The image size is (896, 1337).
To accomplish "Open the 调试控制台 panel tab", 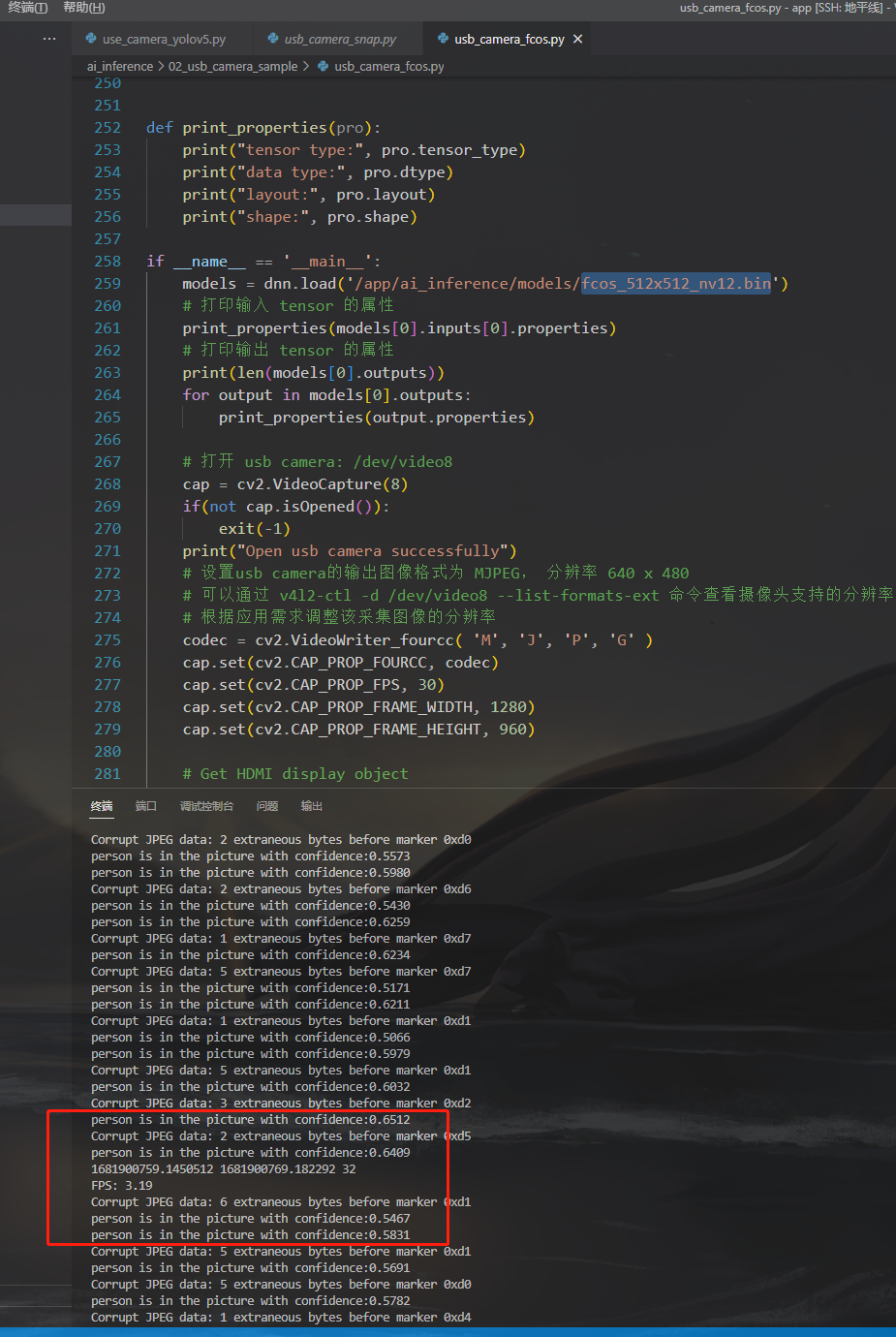I will [206, 806].
